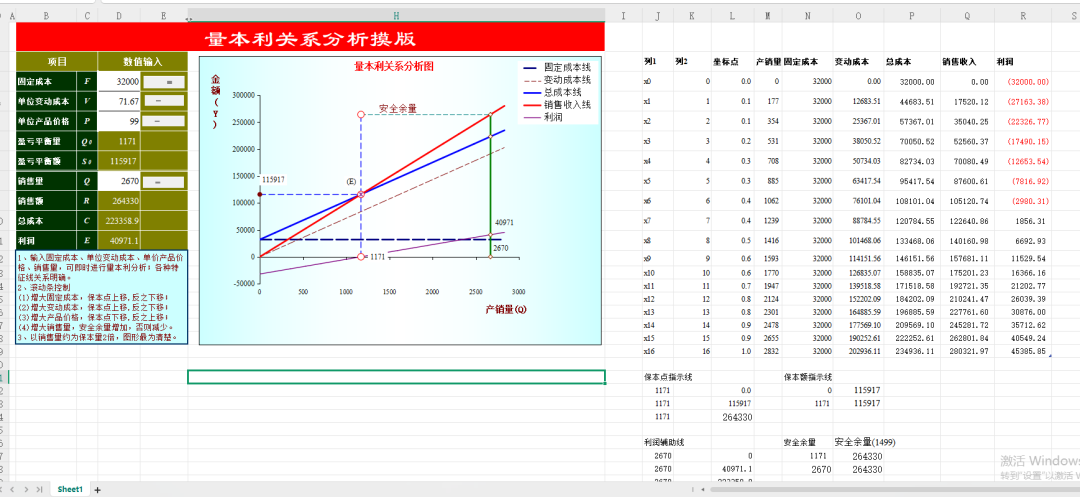Image resolution: width=1080 pixels, height=497 pixels.
Task: Select column D header
Action: click(119, 15)
